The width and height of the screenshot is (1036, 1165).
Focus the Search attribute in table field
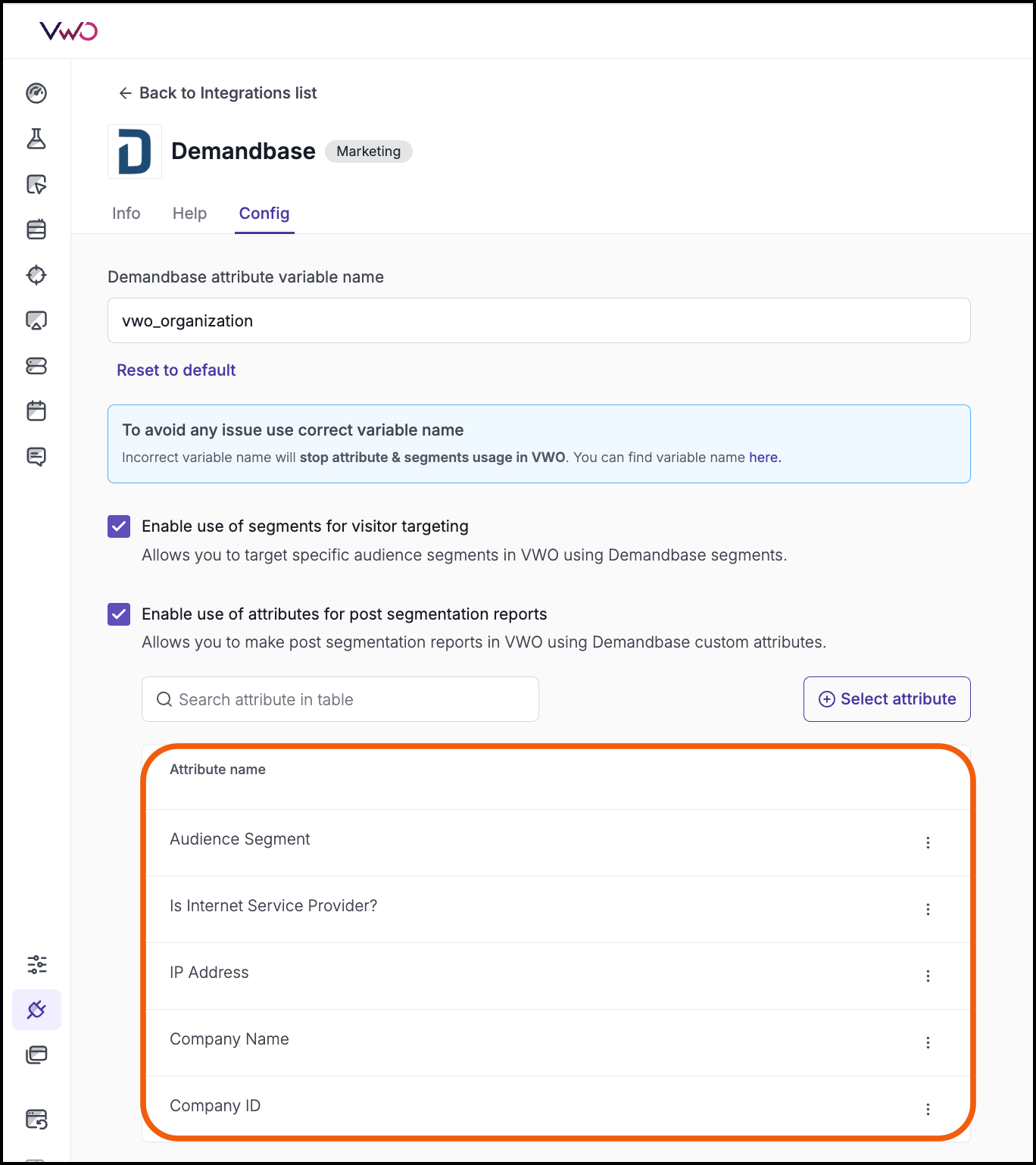340,699
